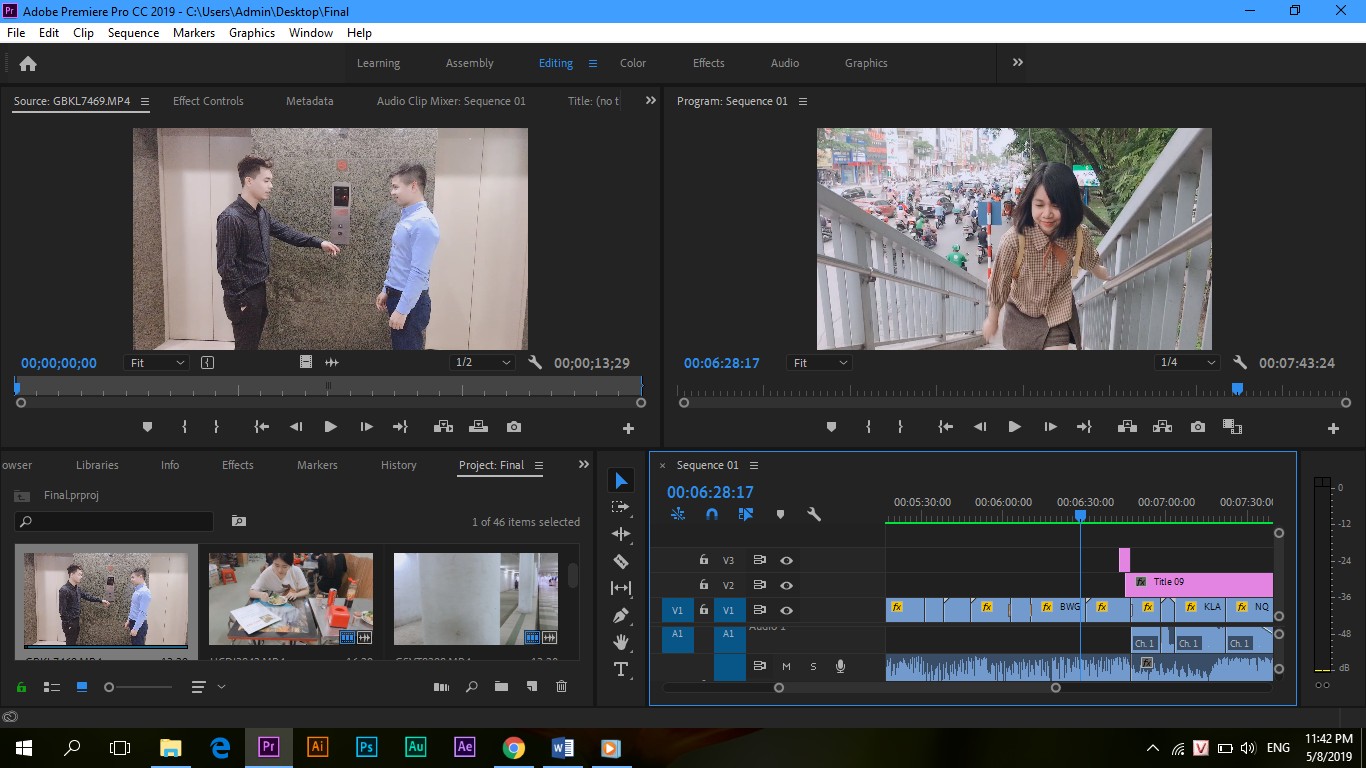
Task: Play the Program monitor sequence
Action: [x=1014, y=427]
